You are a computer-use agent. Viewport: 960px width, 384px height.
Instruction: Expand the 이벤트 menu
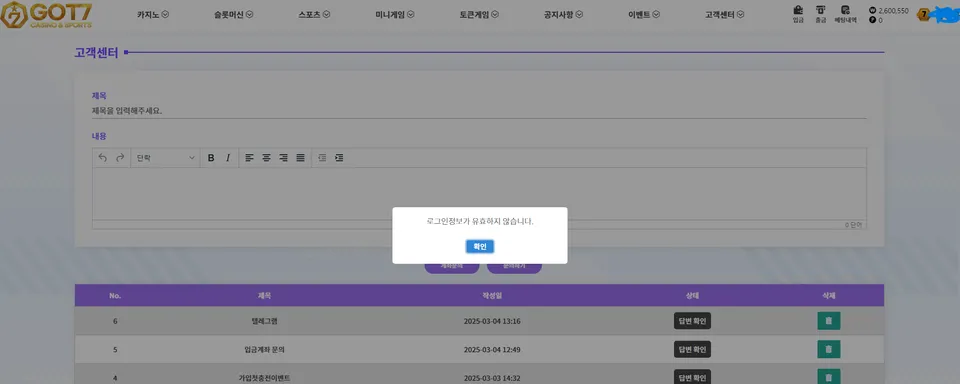pyautogui.click(x=644, y=15)
